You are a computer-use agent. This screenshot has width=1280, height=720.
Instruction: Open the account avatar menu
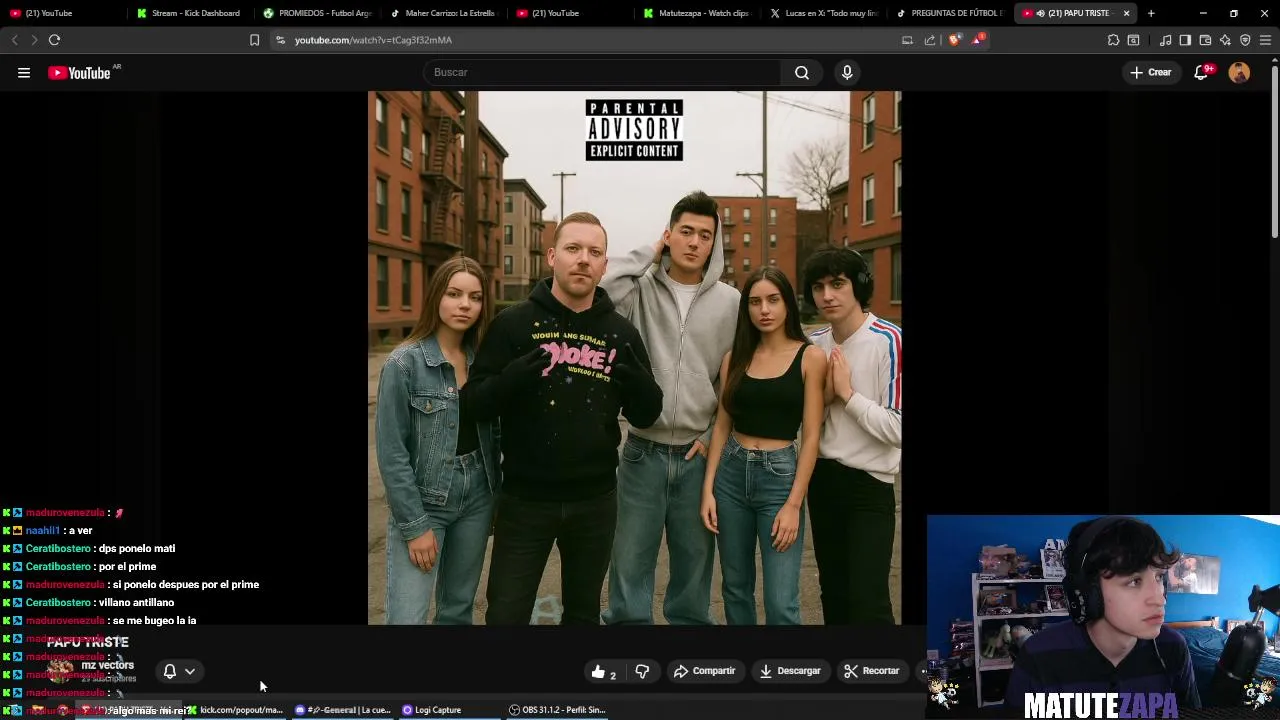1239,72
